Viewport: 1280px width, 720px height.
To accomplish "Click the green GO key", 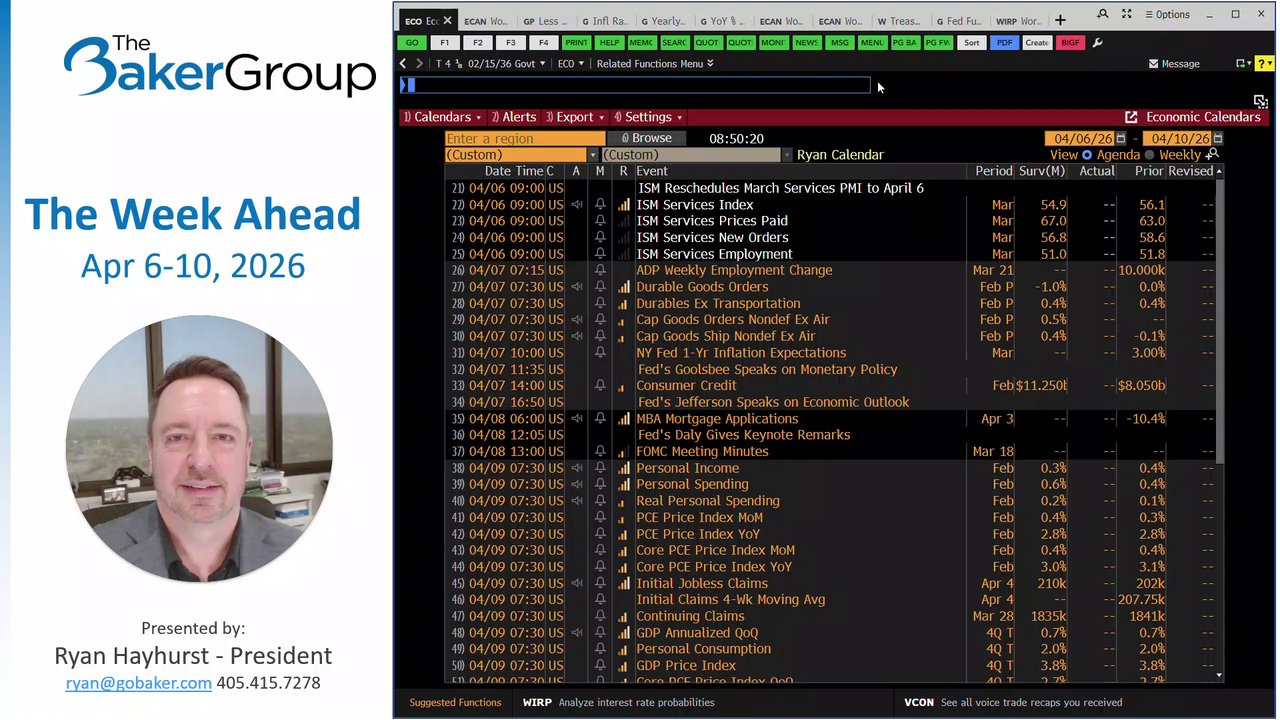I will (411, 43).
